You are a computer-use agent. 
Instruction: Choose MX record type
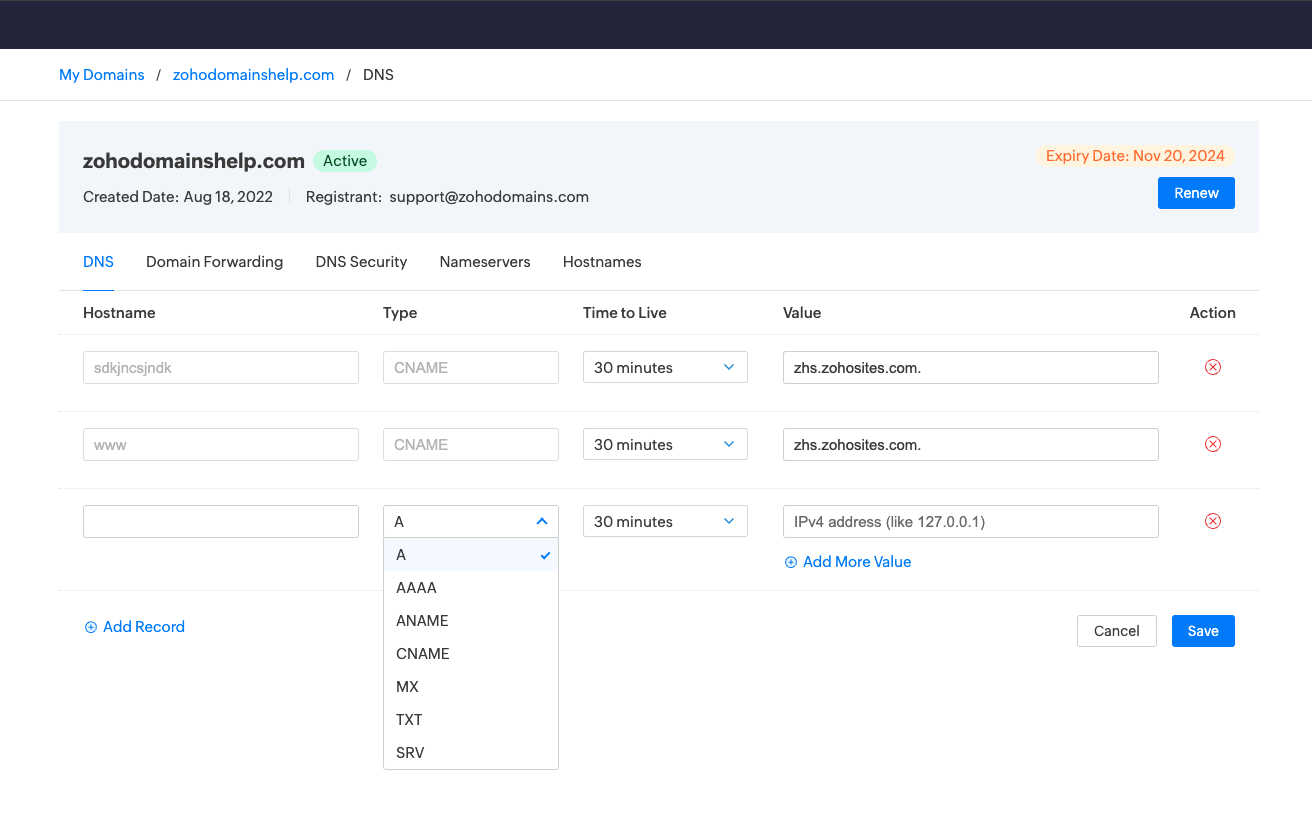pyautogui.click(x=471, y=687)
